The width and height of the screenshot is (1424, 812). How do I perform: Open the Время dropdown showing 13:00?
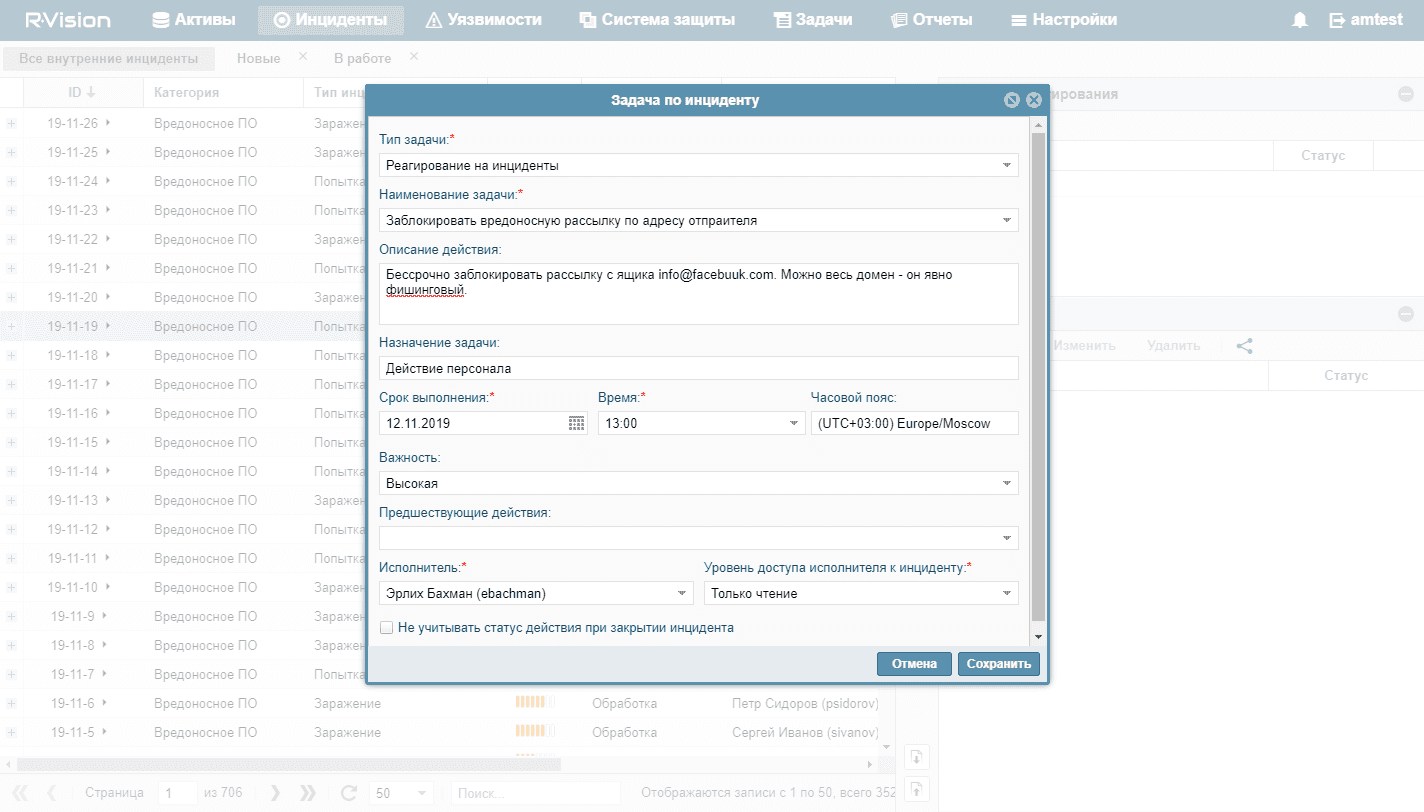[793, 423]
